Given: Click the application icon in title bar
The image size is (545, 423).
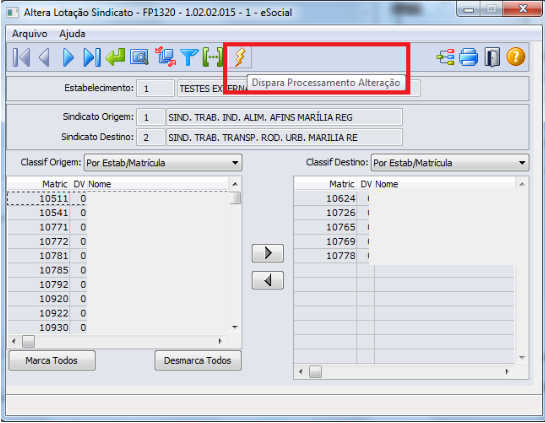Looking at the screenshot, I should click(x=13, y=13).
